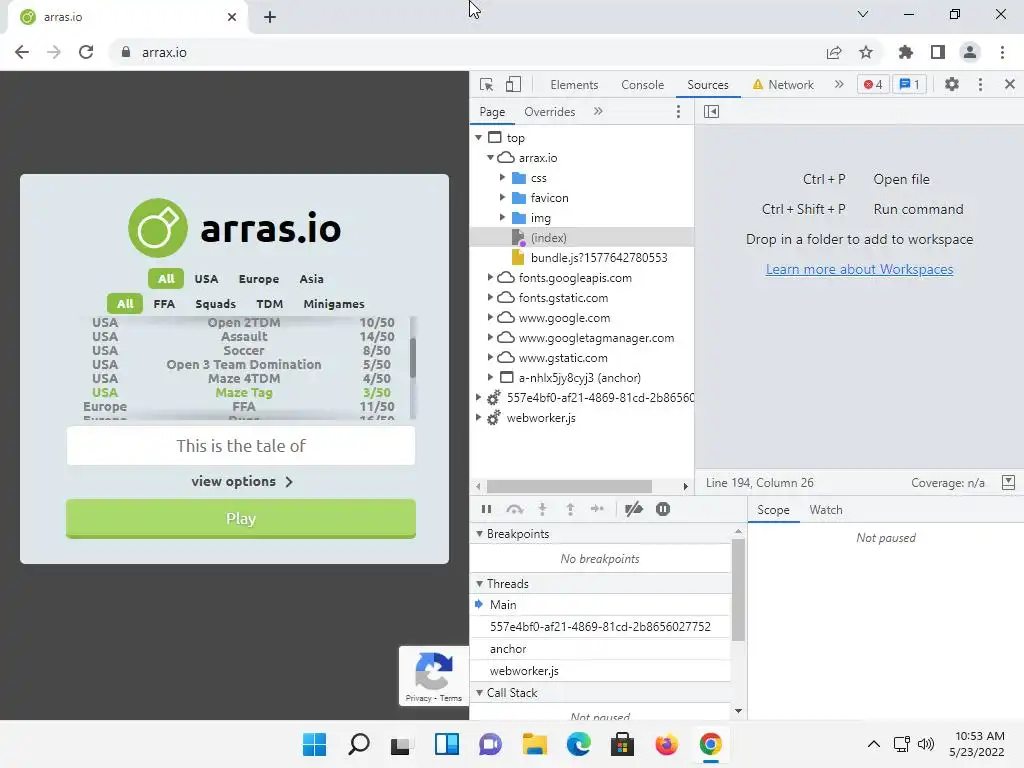Open DevTools settings gear
The height and width of the screenshot is (768, 1024).
click(x=952, y=84)
